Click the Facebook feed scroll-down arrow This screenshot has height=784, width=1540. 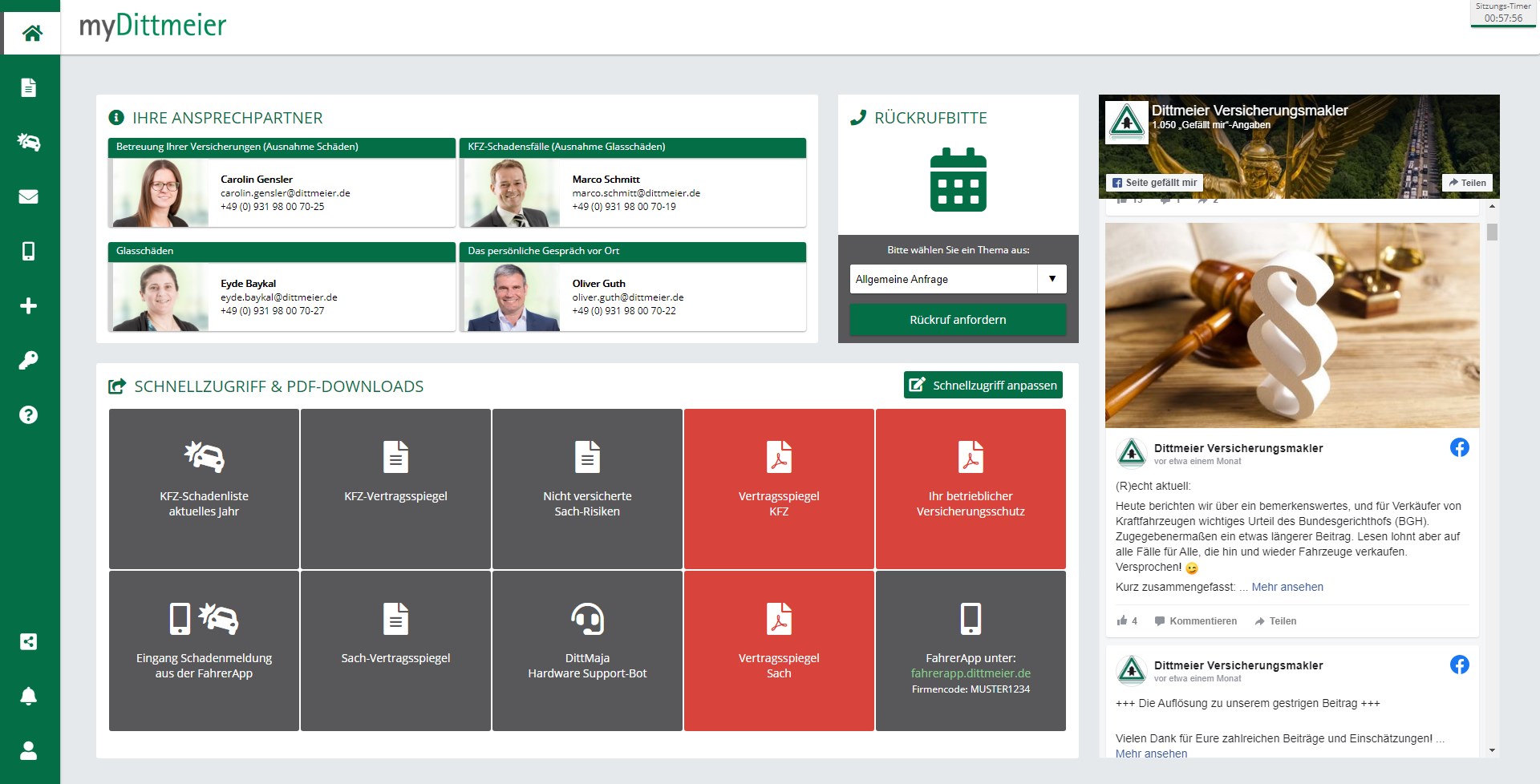pos(1492,751)
